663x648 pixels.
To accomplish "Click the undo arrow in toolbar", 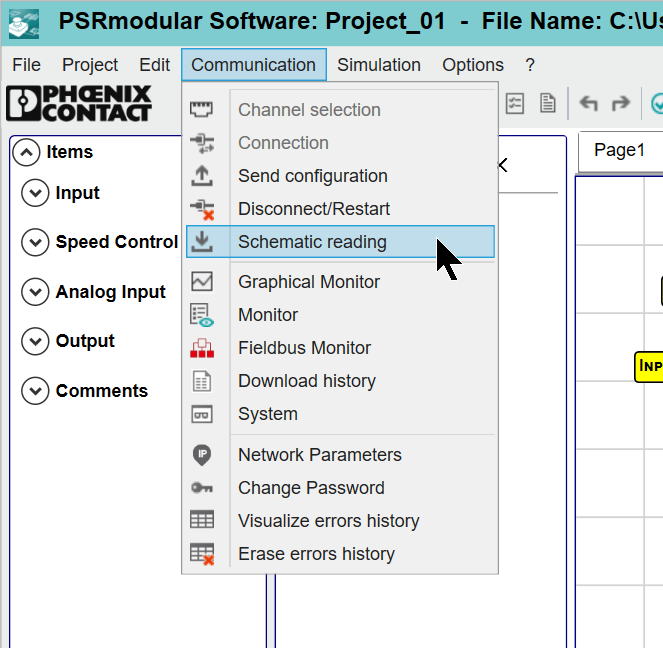I will pyautogui.click(x=589, y=103).
